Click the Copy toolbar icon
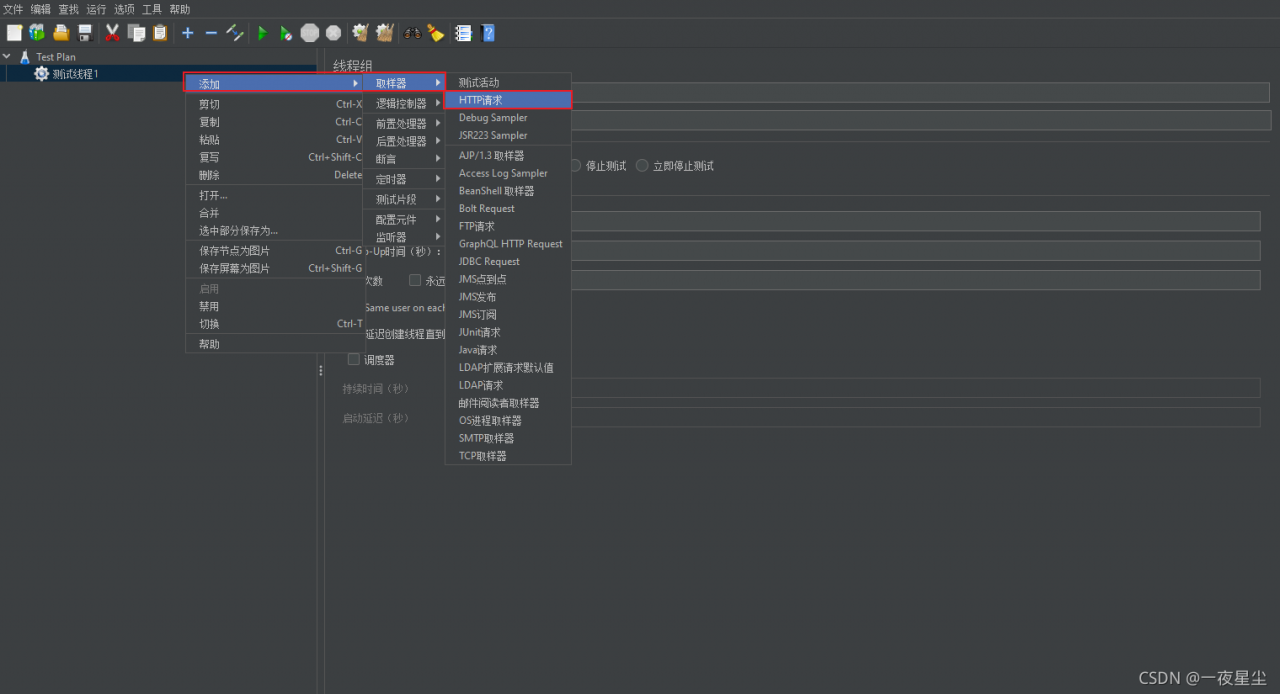The height and width of the screenshot is (694, 1280). (x=136, y=33)
